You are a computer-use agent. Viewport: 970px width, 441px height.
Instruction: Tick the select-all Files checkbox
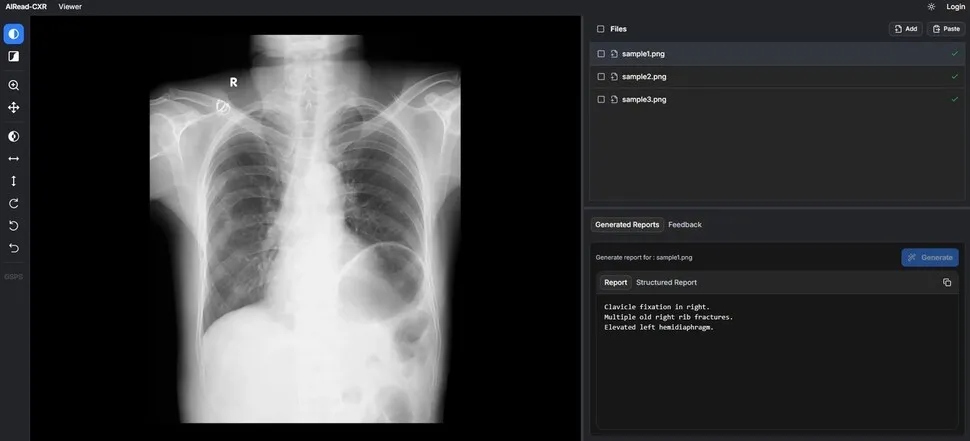click(x=601, y=29)
